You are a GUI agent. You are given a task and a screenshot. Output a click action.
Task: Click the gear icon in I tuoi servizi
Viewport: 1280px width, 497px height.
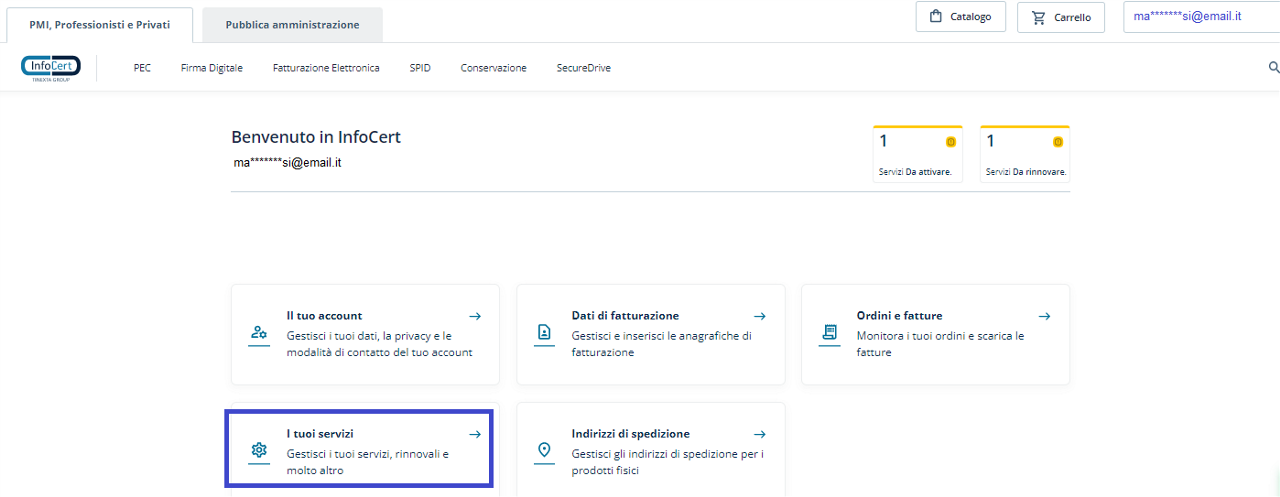(259, 450)
